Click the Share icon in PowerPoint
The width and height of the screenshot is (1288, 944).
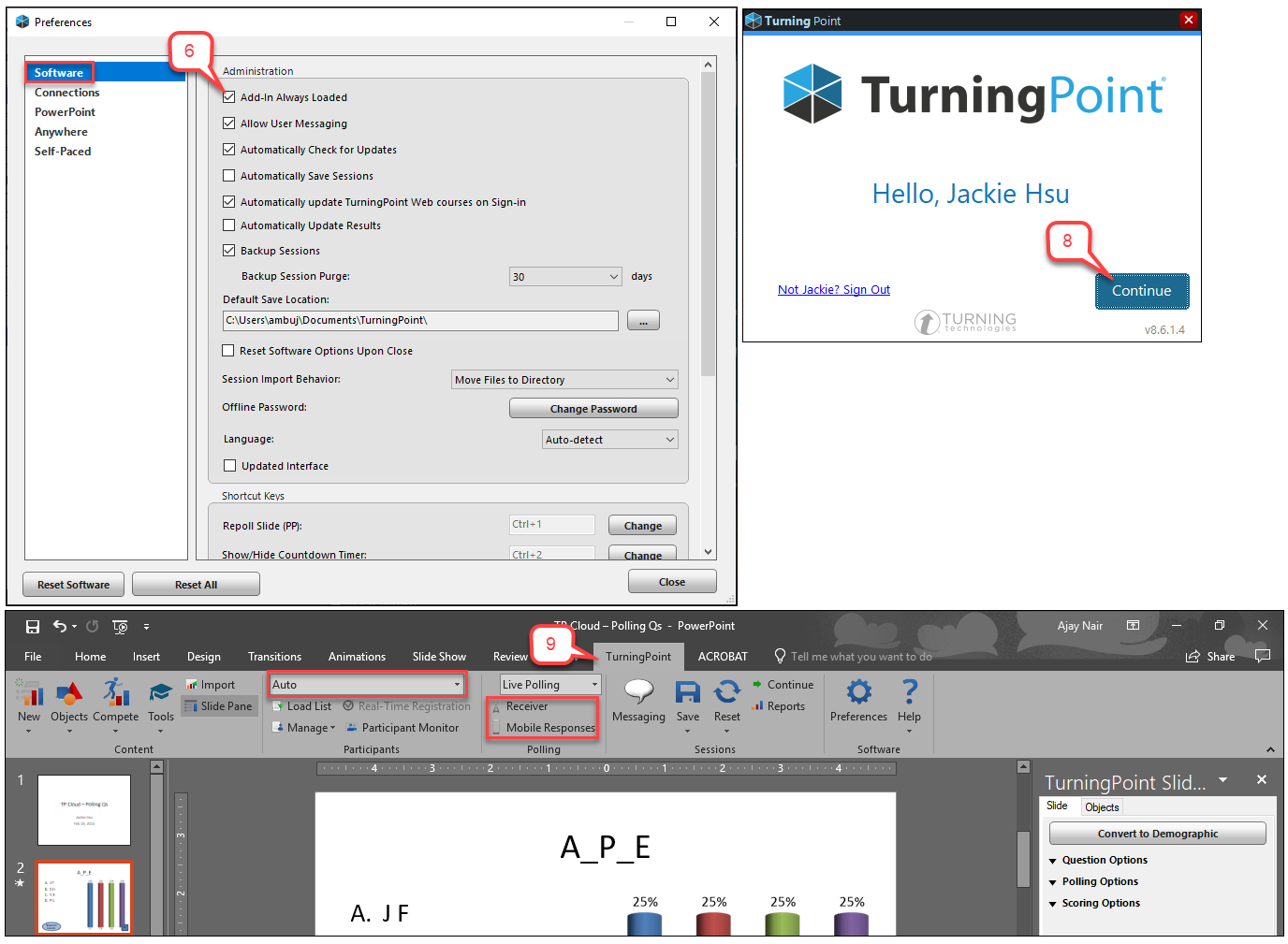pos(1210,657)
